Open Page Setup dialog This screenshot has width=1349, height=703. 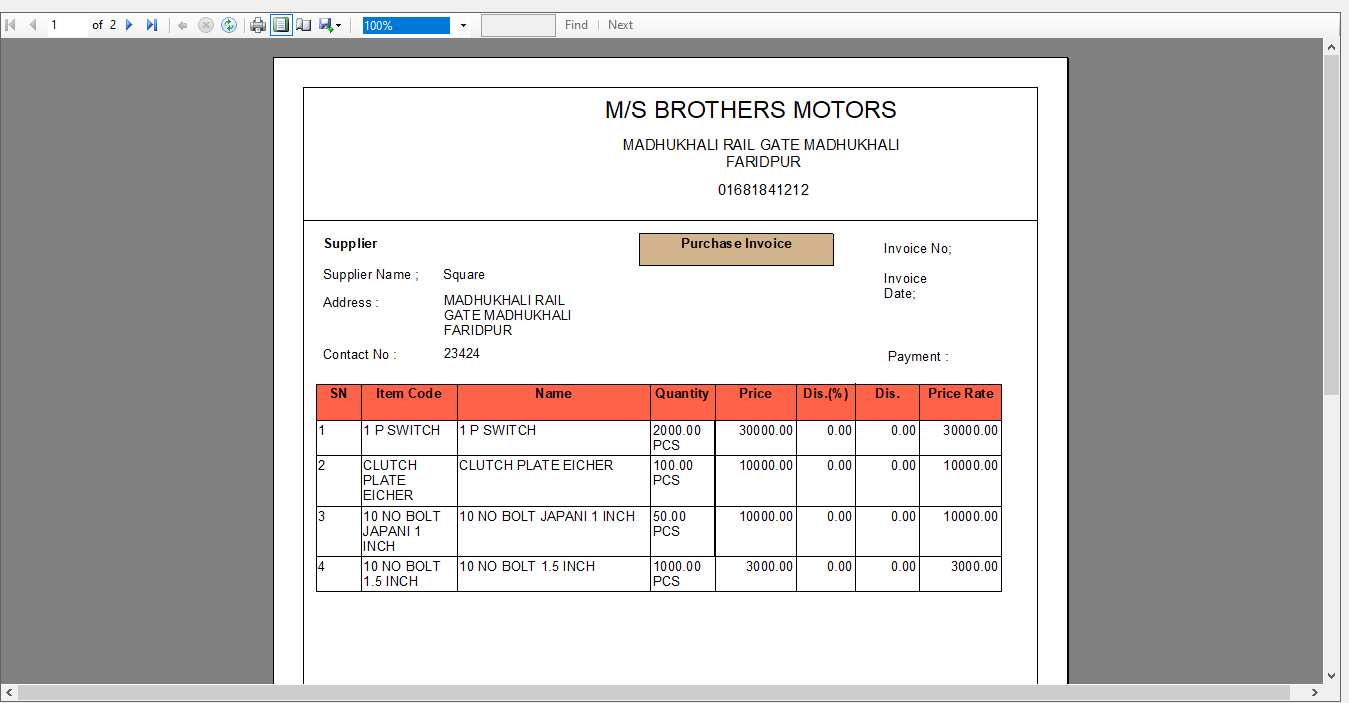[304, 25]
